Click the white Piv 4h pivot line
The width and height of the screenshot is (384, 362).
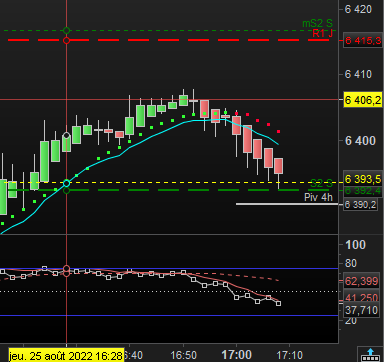(x=287, y=204)
